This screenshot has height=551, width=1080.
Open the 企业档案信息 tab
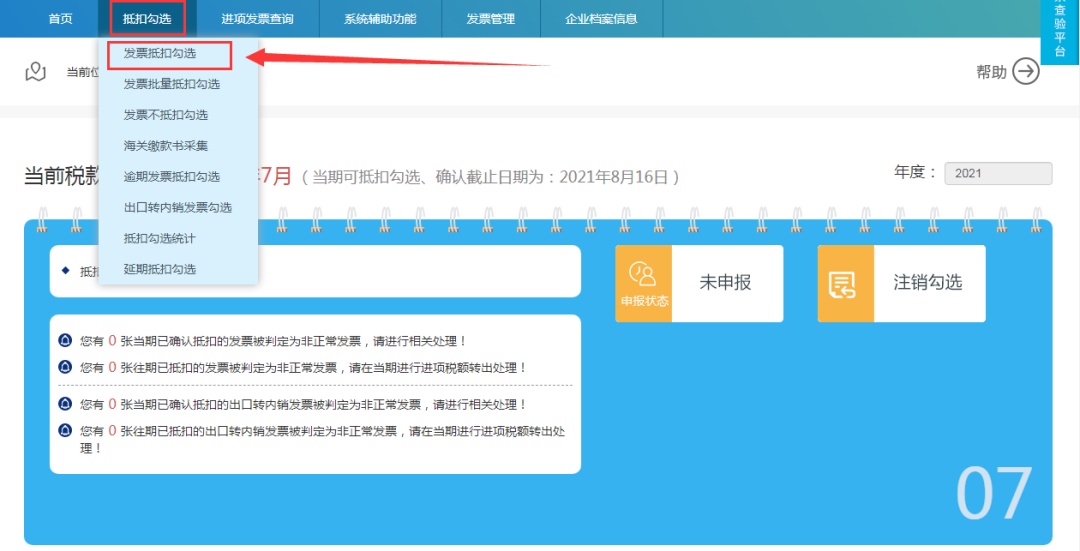click(601, 19)
